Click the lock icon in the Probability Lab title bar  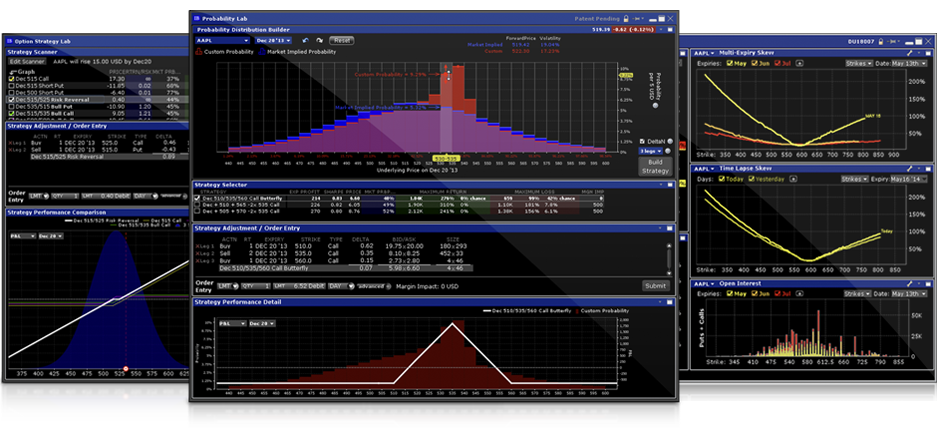[626, 19]
